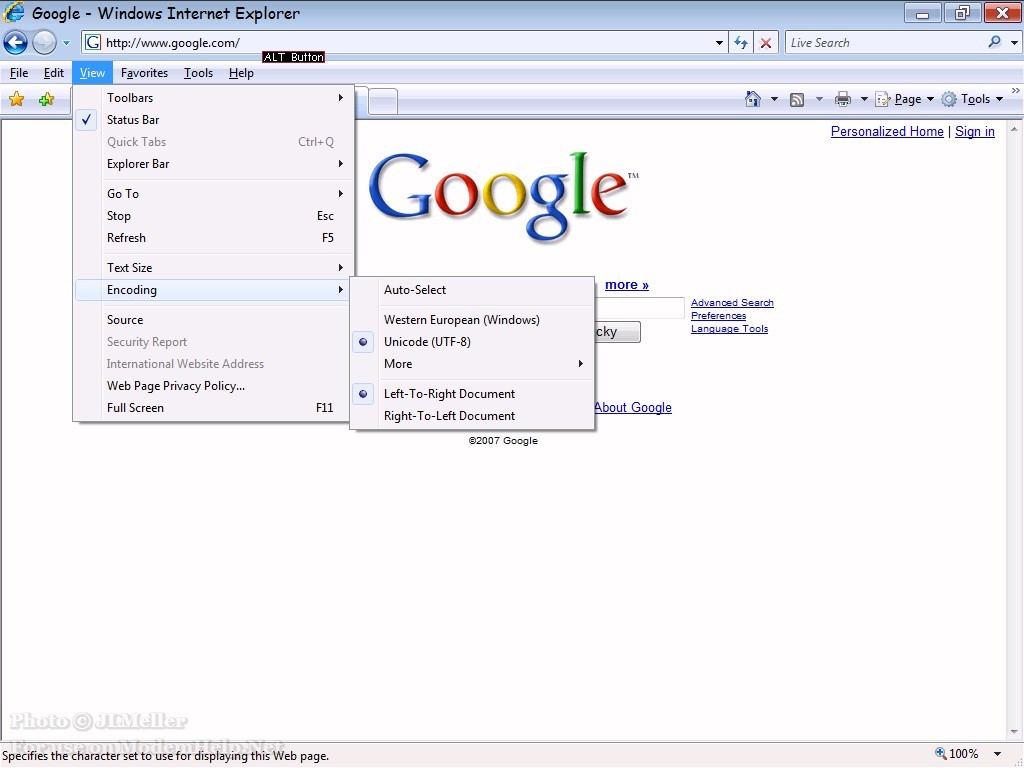Expand the Go To submenu
The height and width of the screenshot is (768, 1024).
point(213,194)
